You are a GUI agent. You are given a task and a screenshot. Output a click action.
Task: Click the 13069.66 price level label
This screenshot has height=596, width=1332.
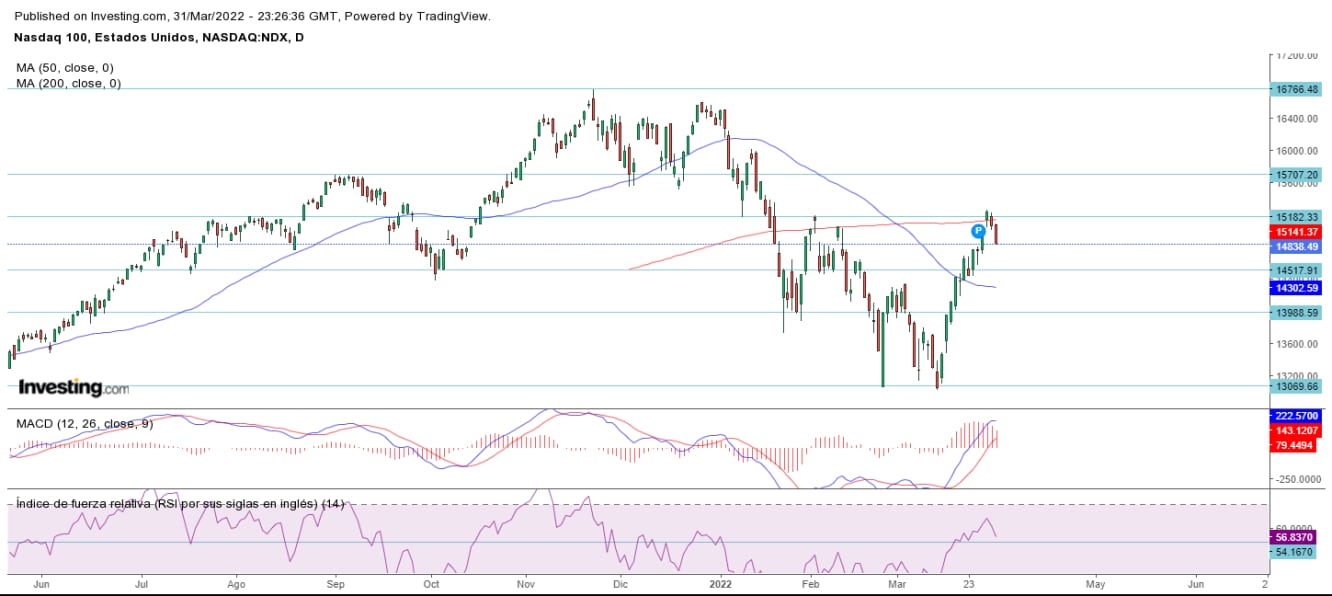1297,385
